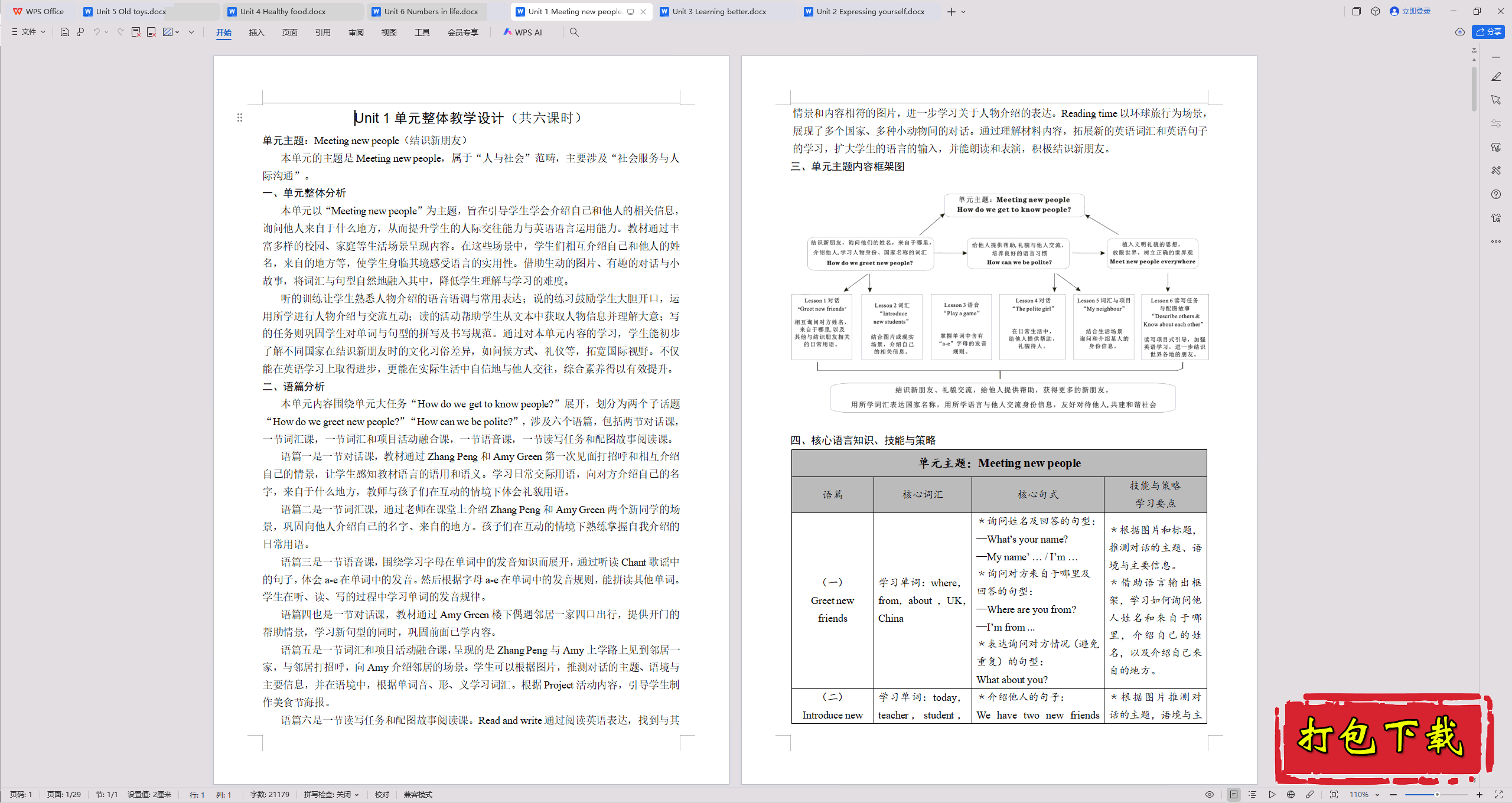Select the cursor selection tool in right sidebar

click(x=1496, y=100)
